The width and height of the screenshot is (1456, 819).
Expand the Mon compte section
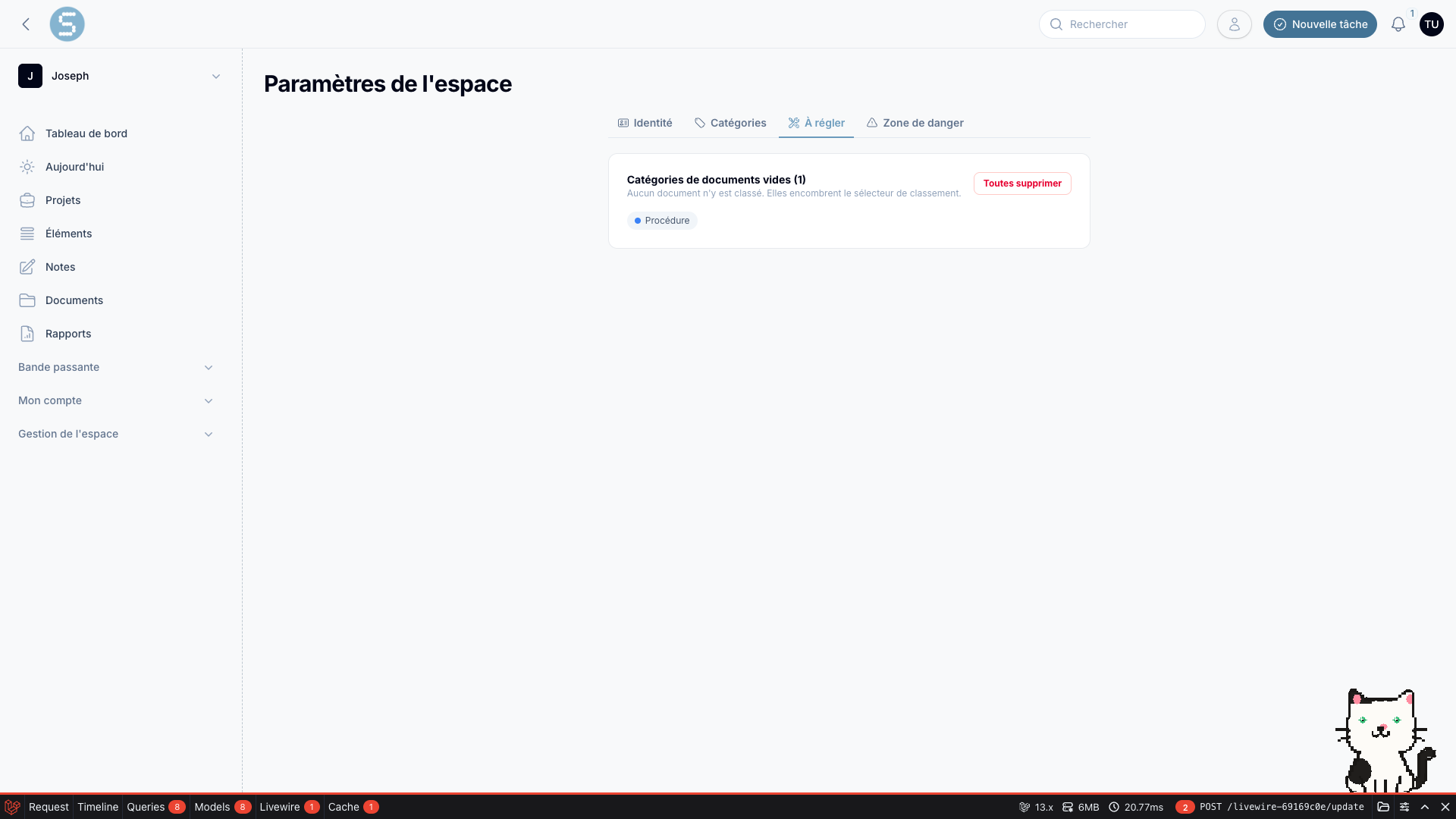tap(116, 400)
